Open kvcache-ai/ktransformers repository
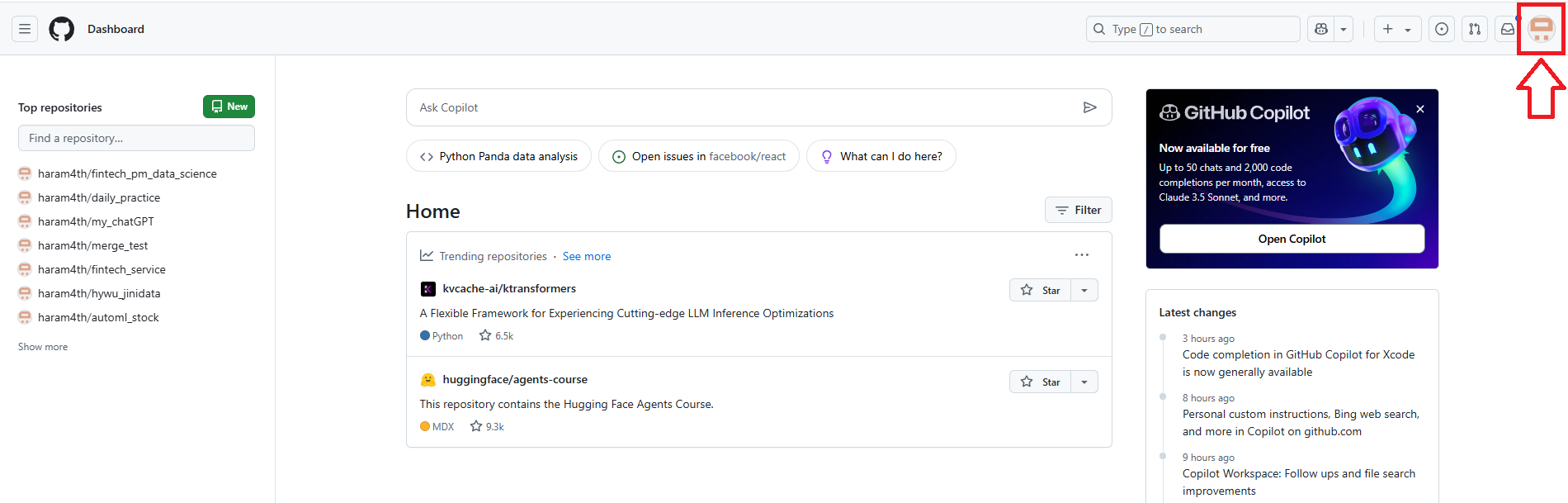This screenshot has width=1568, height=503. [509, 288]
